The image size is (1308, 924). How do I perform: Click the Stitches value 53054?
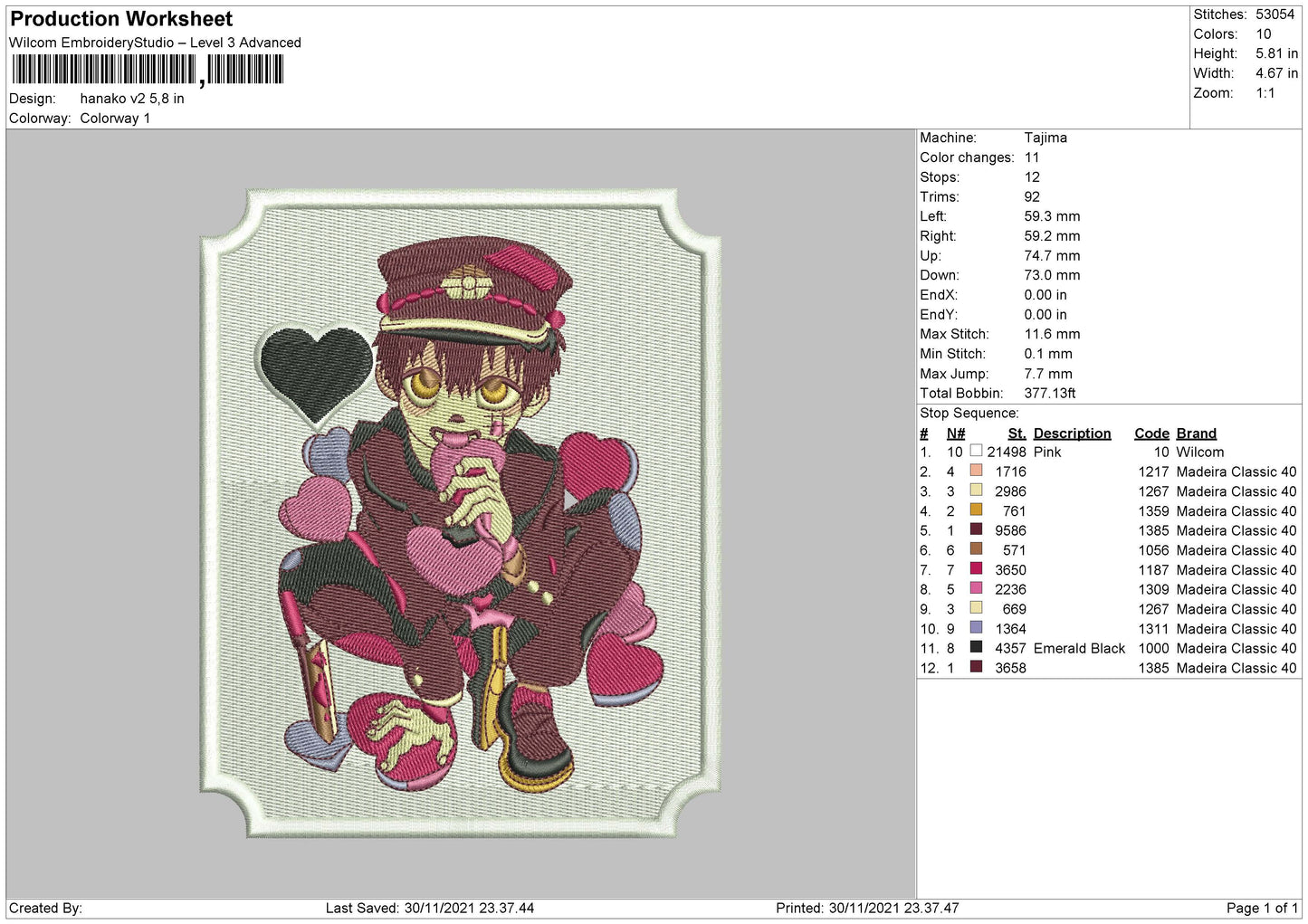pos(1275,14)
